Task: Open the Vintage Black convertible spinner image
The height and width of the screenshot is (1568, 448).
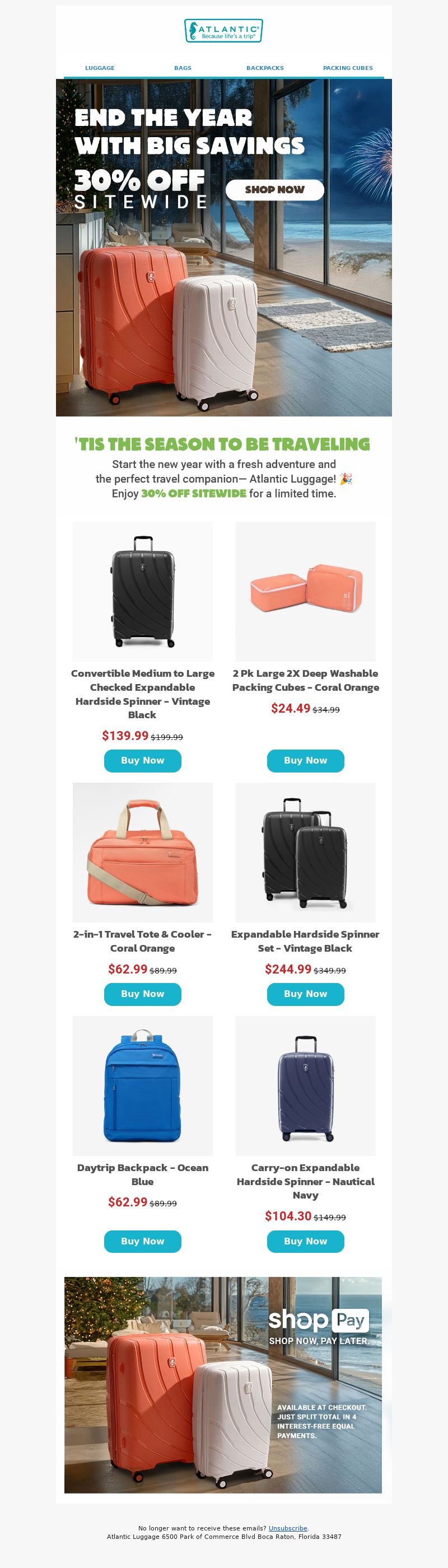Action: [x=142, y=591]
